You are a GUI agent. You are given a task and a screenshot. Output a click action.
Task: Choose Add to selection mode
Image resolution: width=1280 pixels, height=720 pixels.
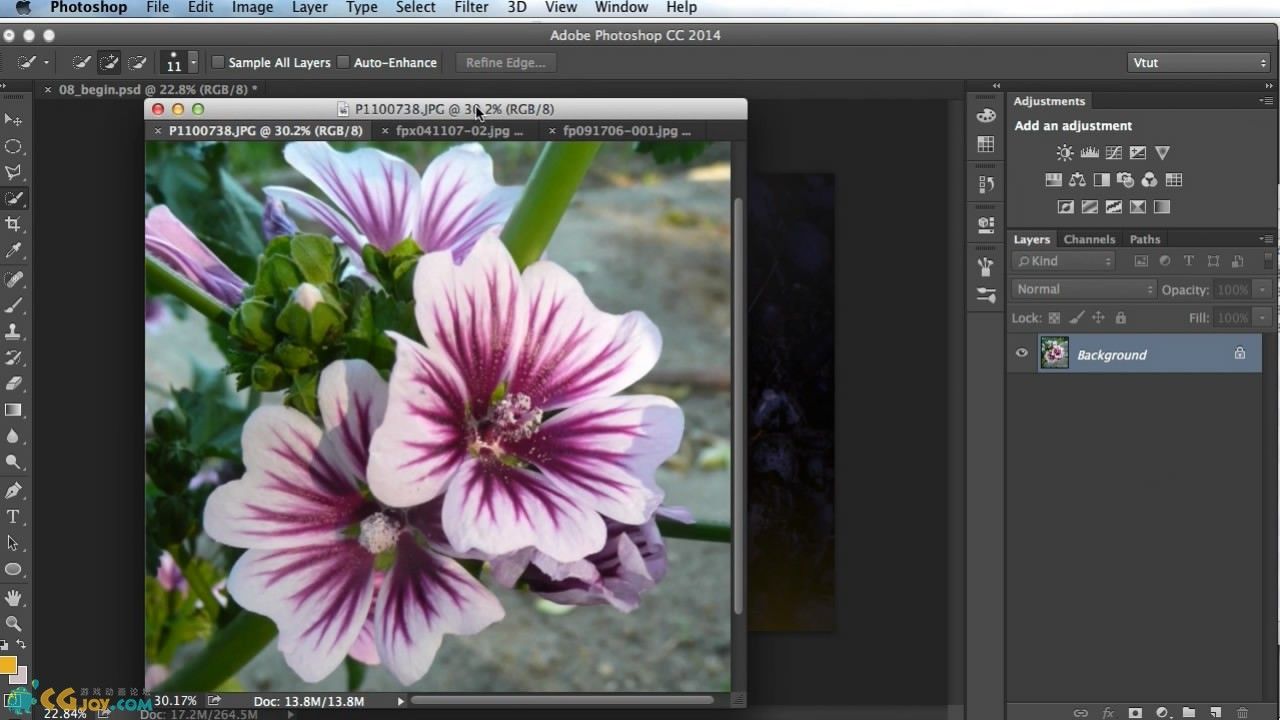(x=109, y=62)
